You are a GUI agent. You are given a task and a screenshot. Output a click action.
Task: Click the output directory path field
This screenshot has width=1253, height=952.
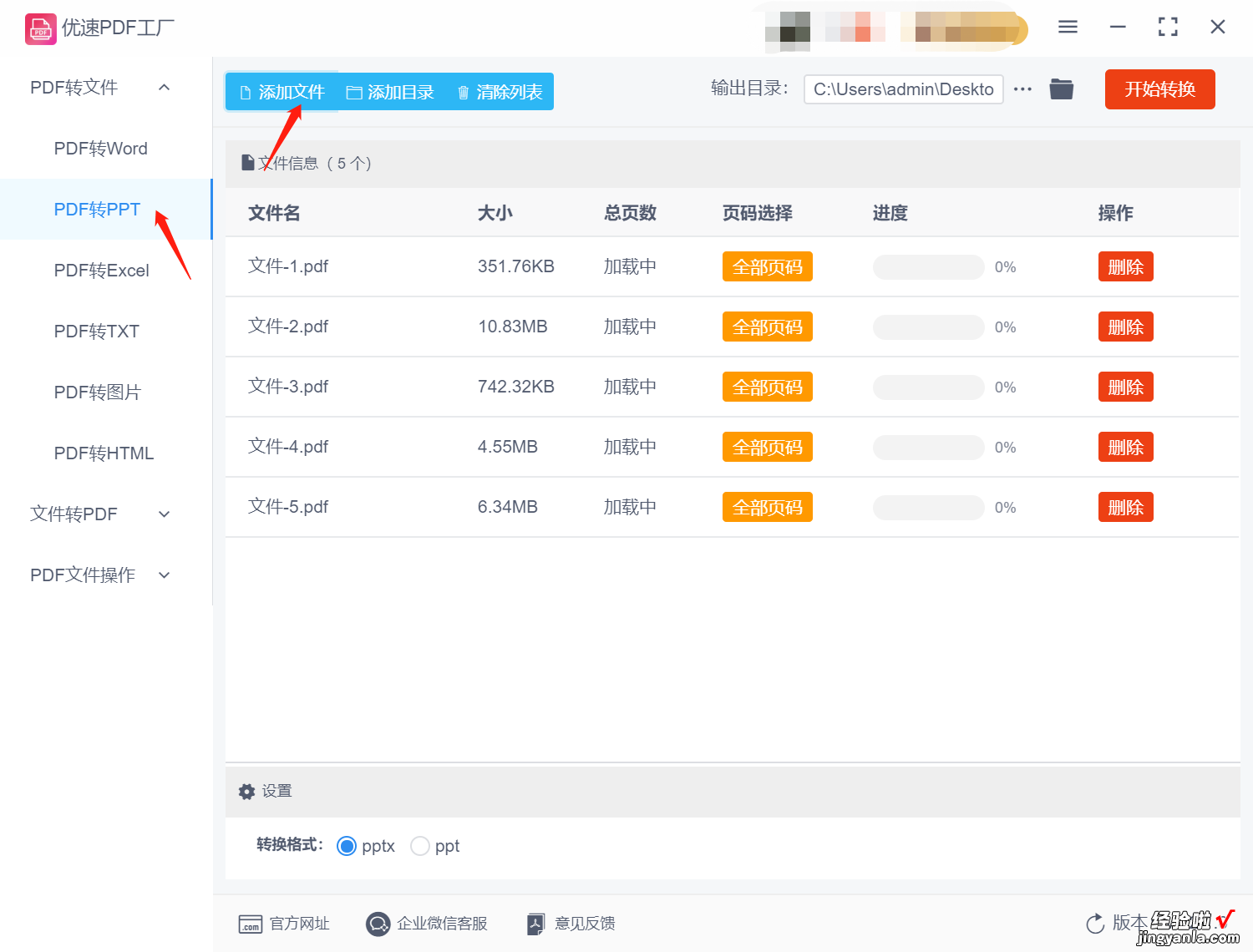coord(903,89)
